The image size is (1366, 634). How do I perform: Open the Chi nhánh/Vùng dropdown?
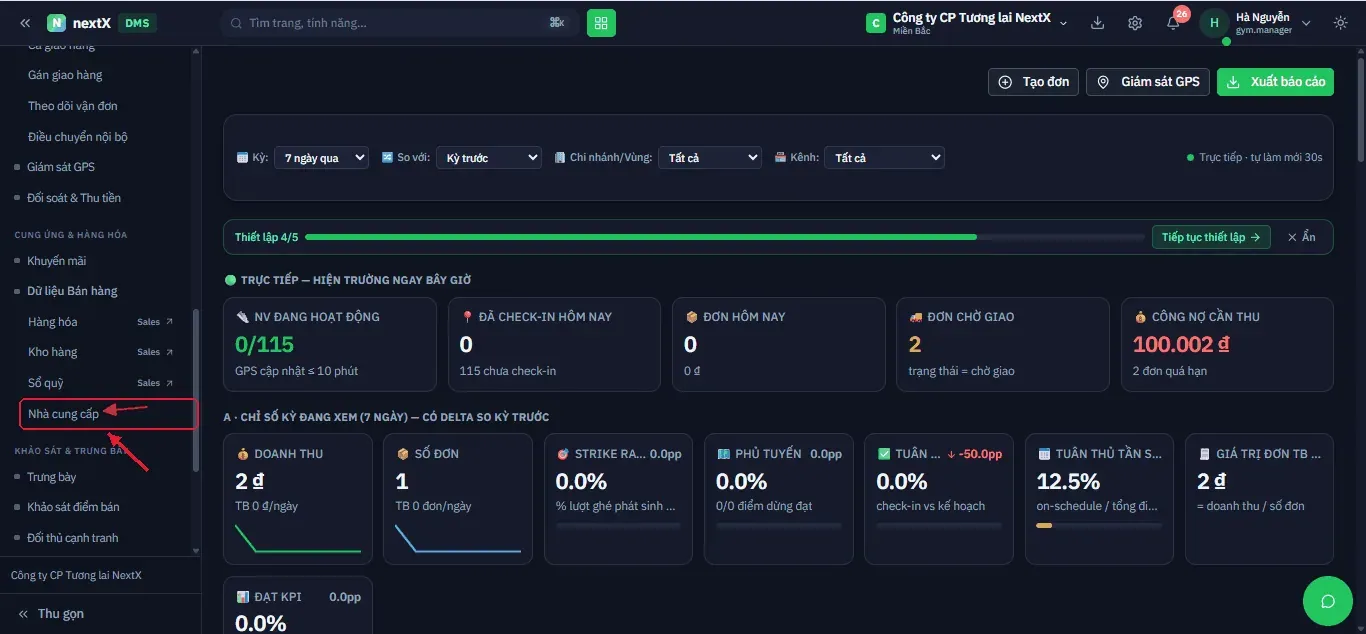(710, 158)
